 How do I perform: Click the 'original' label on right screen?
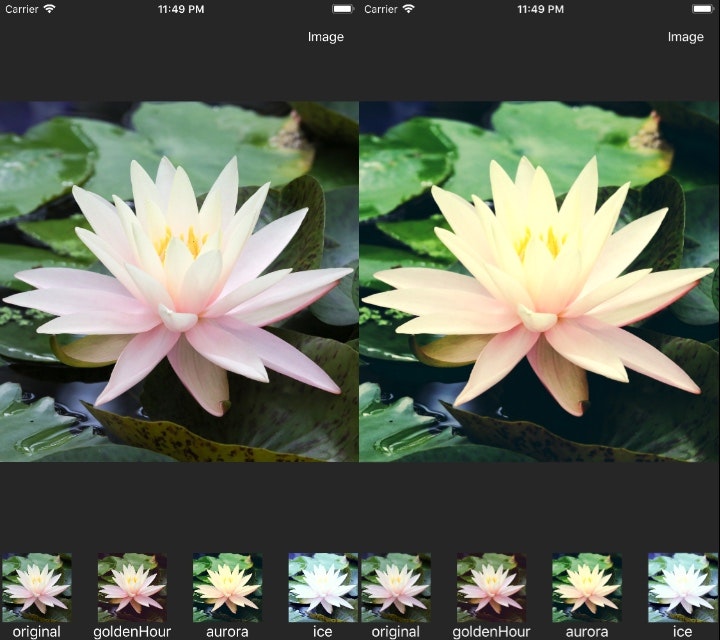[x=396, y=632]
